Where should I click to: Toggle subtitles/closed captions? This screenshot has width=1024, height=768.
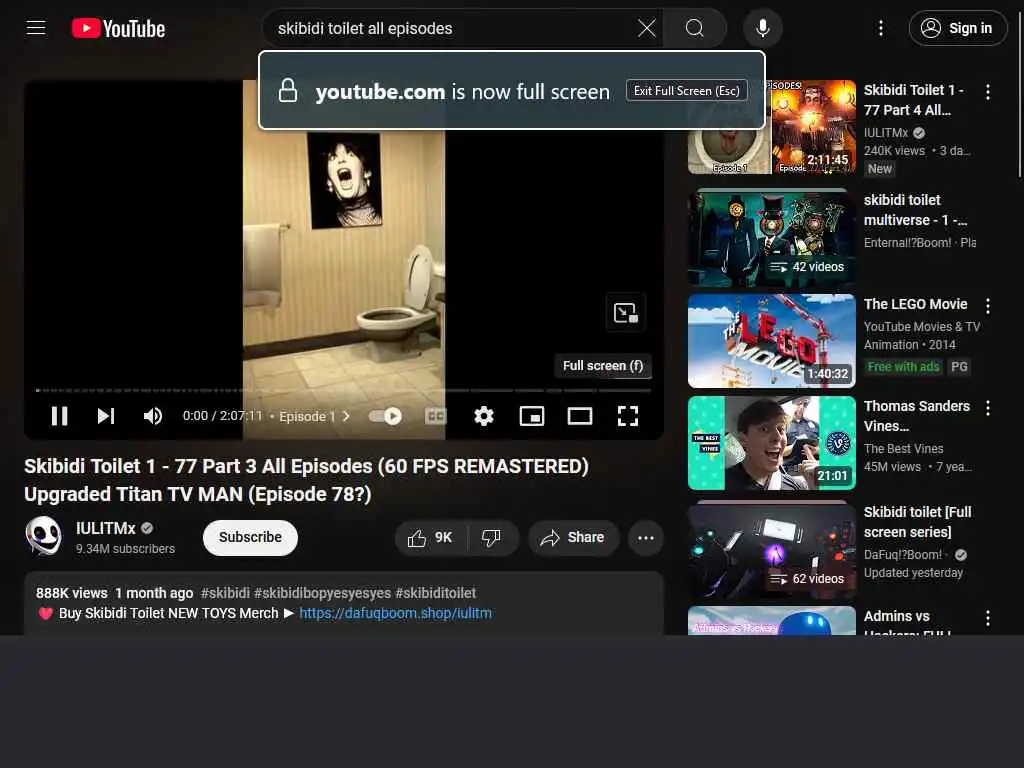436,416
